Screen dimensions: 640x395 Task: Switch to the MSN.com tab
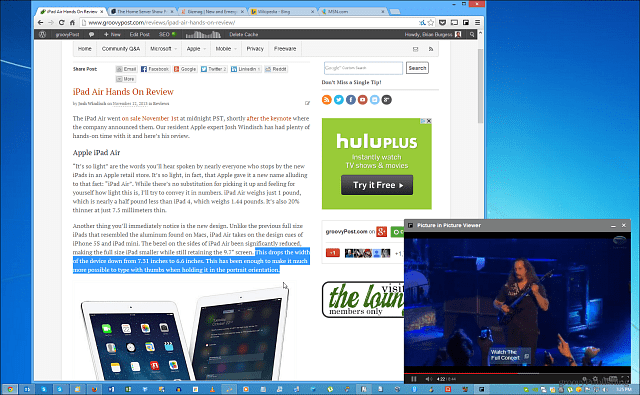click(x=352, y=11)
